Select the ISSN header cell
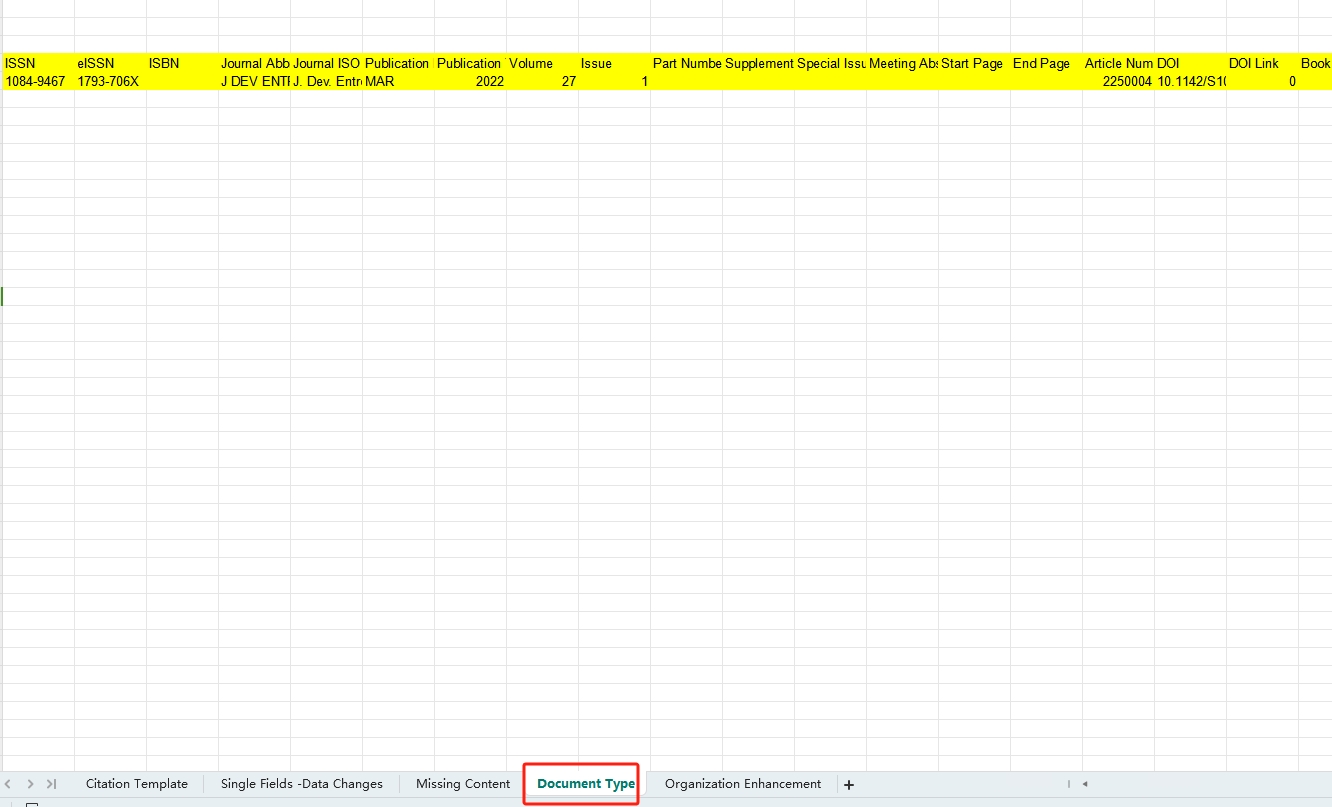1332x807 pixels. 38,63
